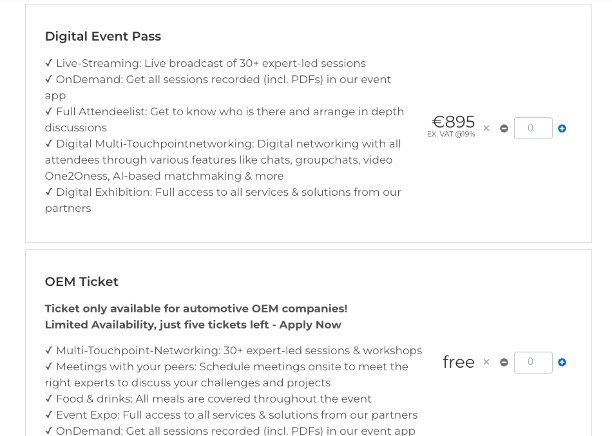The height and width of the screenshot is (436, 612).
Task: Click the checkmark before Multi-Touchpoint-Networking feature
Action: pyautogui.click(x=49, y=351)
